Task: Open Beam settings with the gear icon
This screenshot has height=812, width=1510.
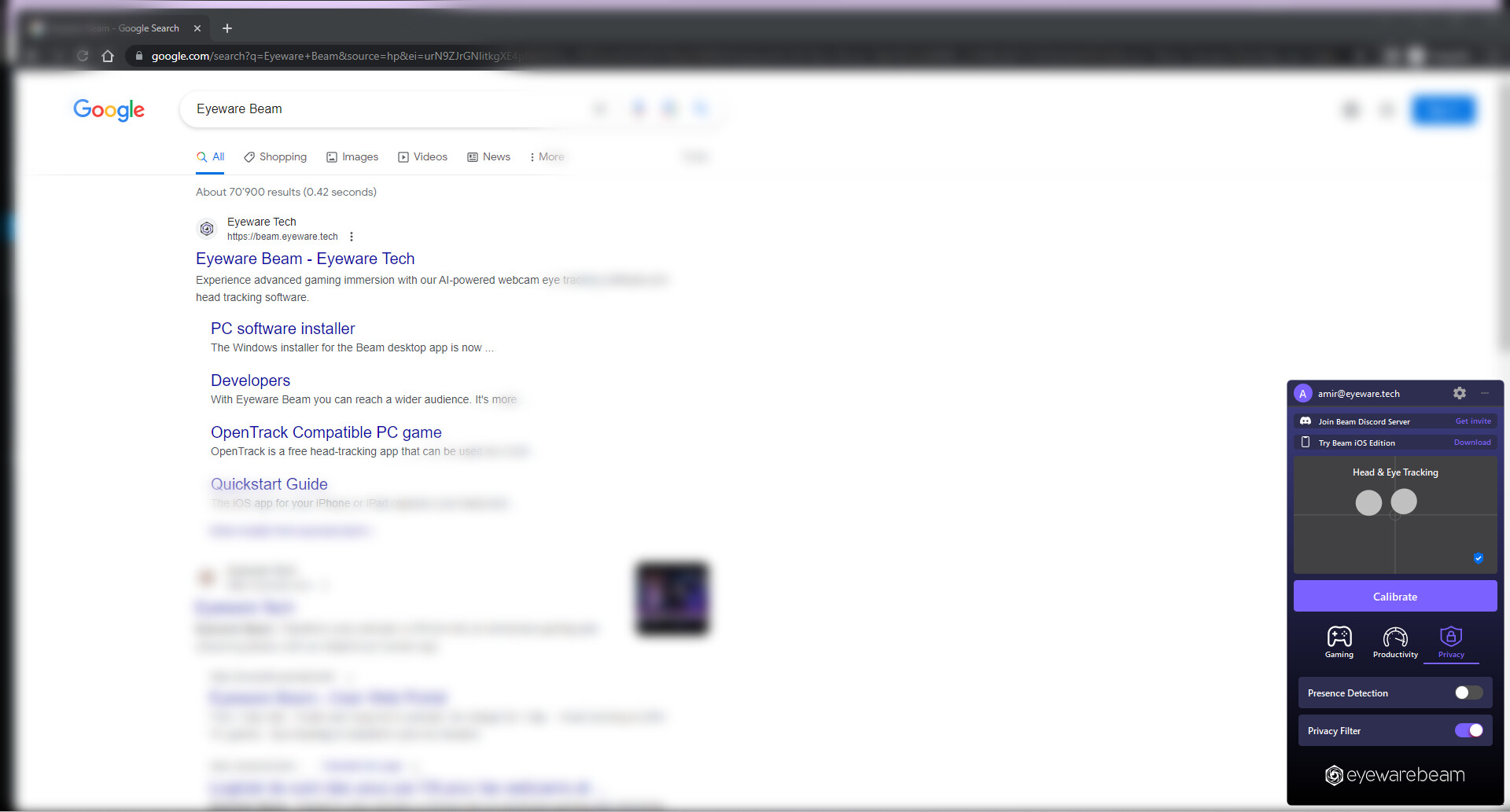Action: click(x=1460, y=393)
